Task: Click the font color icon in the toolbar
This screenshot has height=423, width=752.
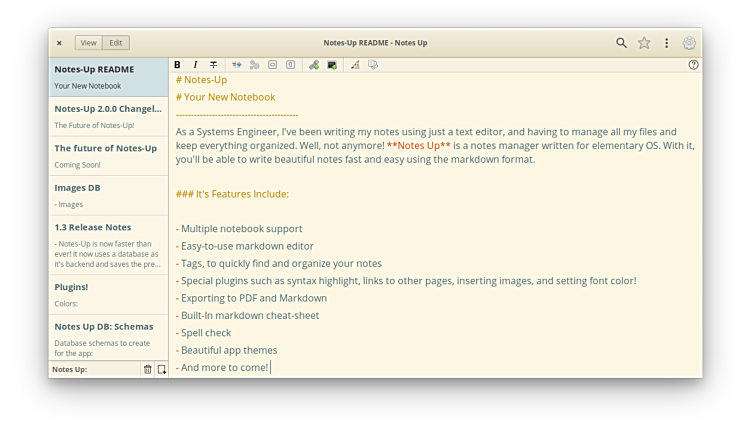Action: [354, 65]
